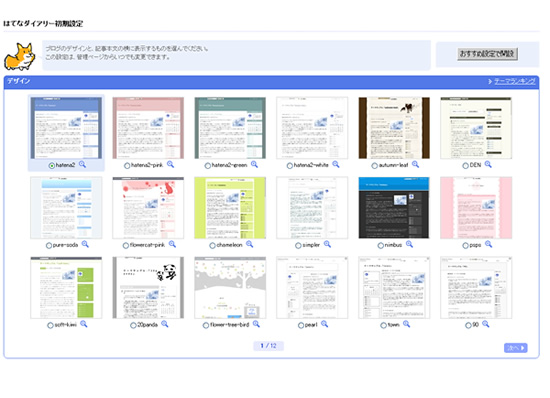
Task: Click the hatena2-white theme thumbnail
Action: point(312,128)
